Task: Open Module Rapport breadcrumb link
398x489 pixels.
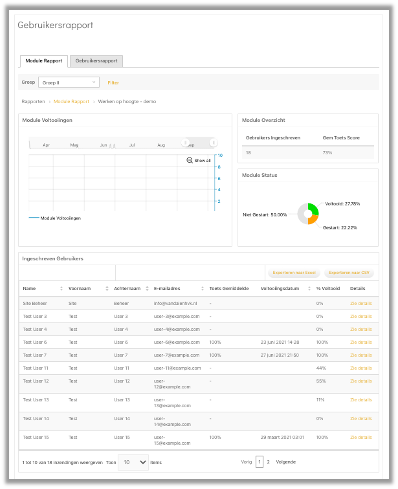Action: 71,101
